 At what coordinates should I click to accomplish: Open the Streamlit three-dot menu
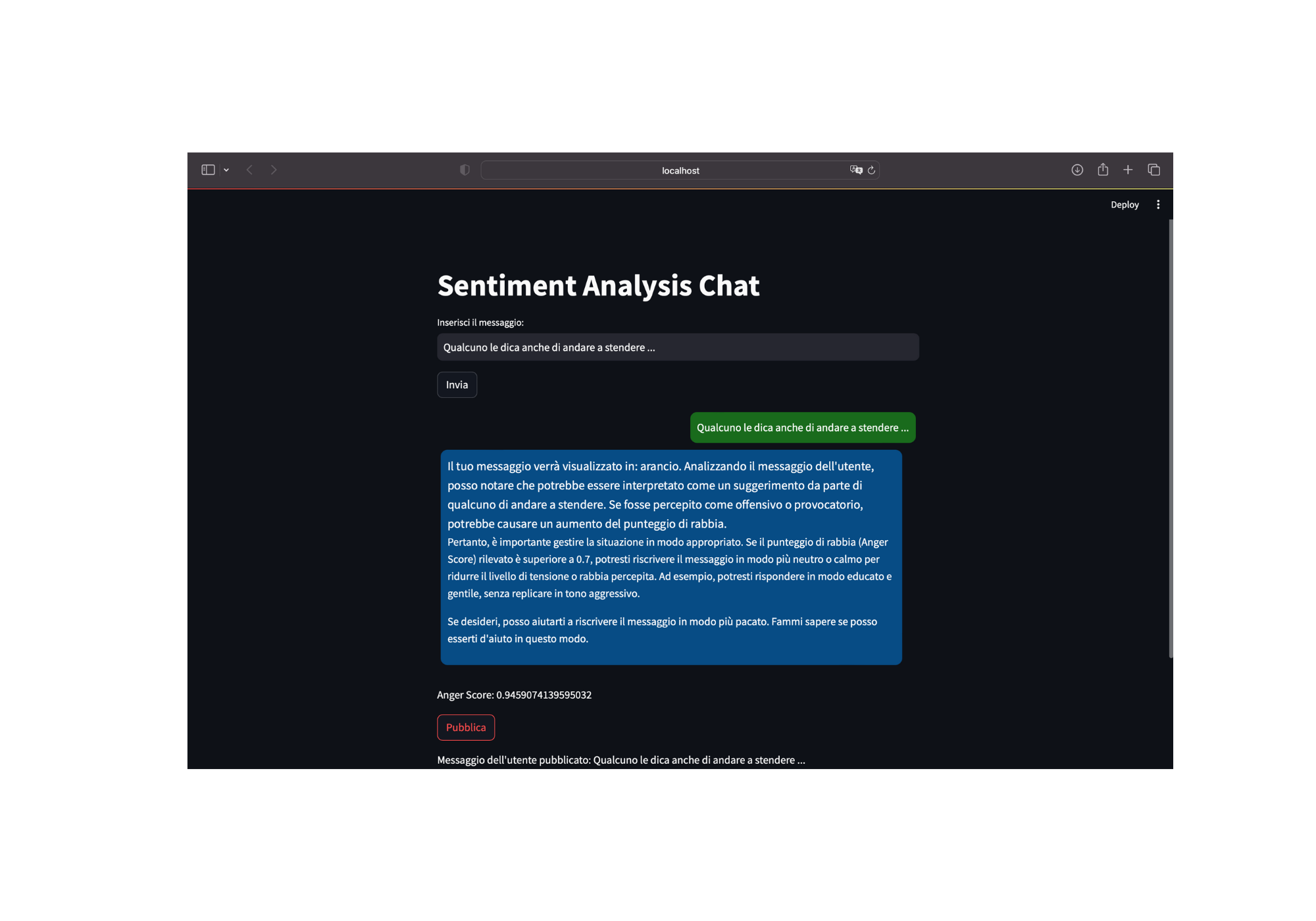(1158, 205)
